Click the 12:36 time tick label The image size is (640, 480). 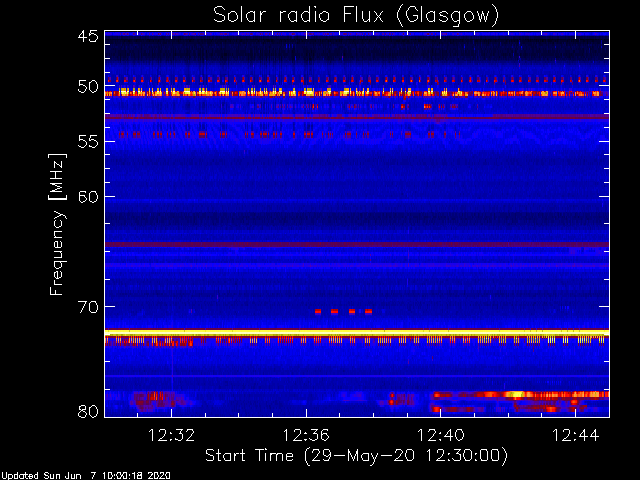(306, 435)
